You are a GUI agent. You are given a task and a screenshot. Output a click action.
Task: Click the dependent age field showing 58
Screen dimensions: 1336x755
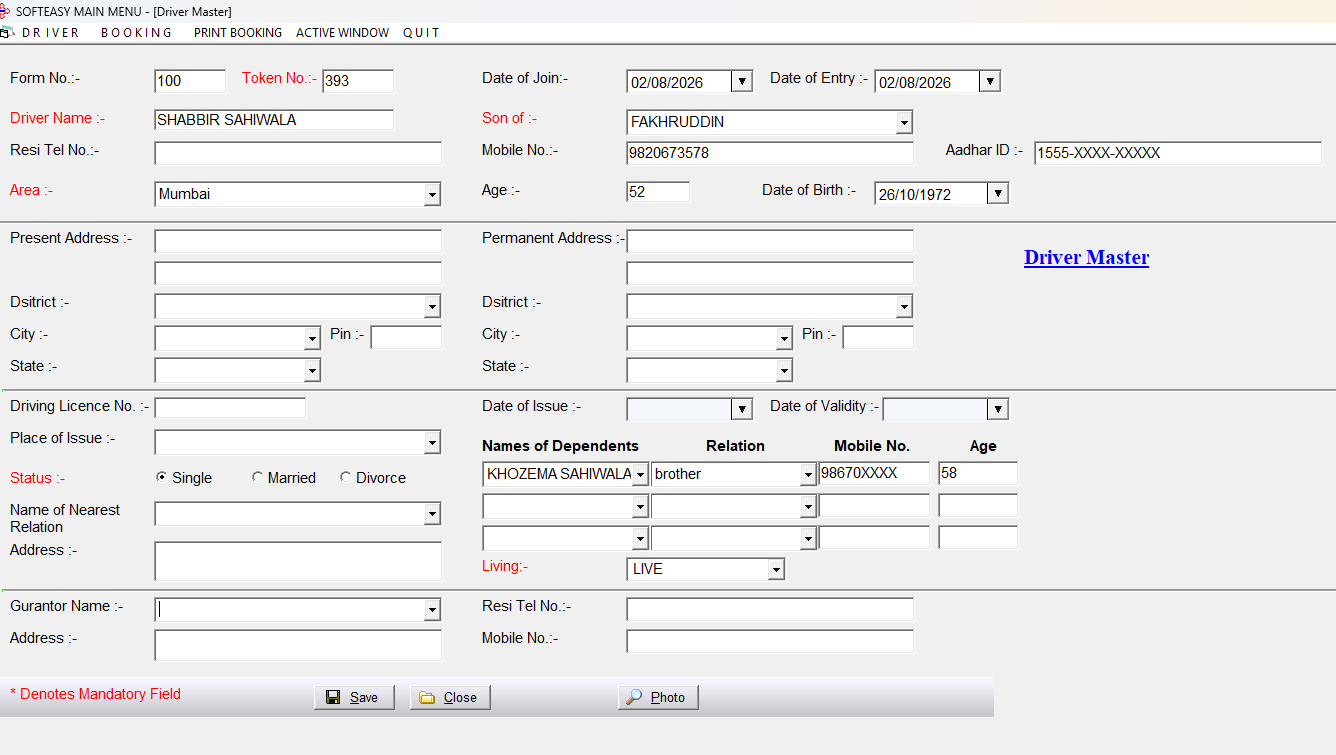click(x=978, y=473)
